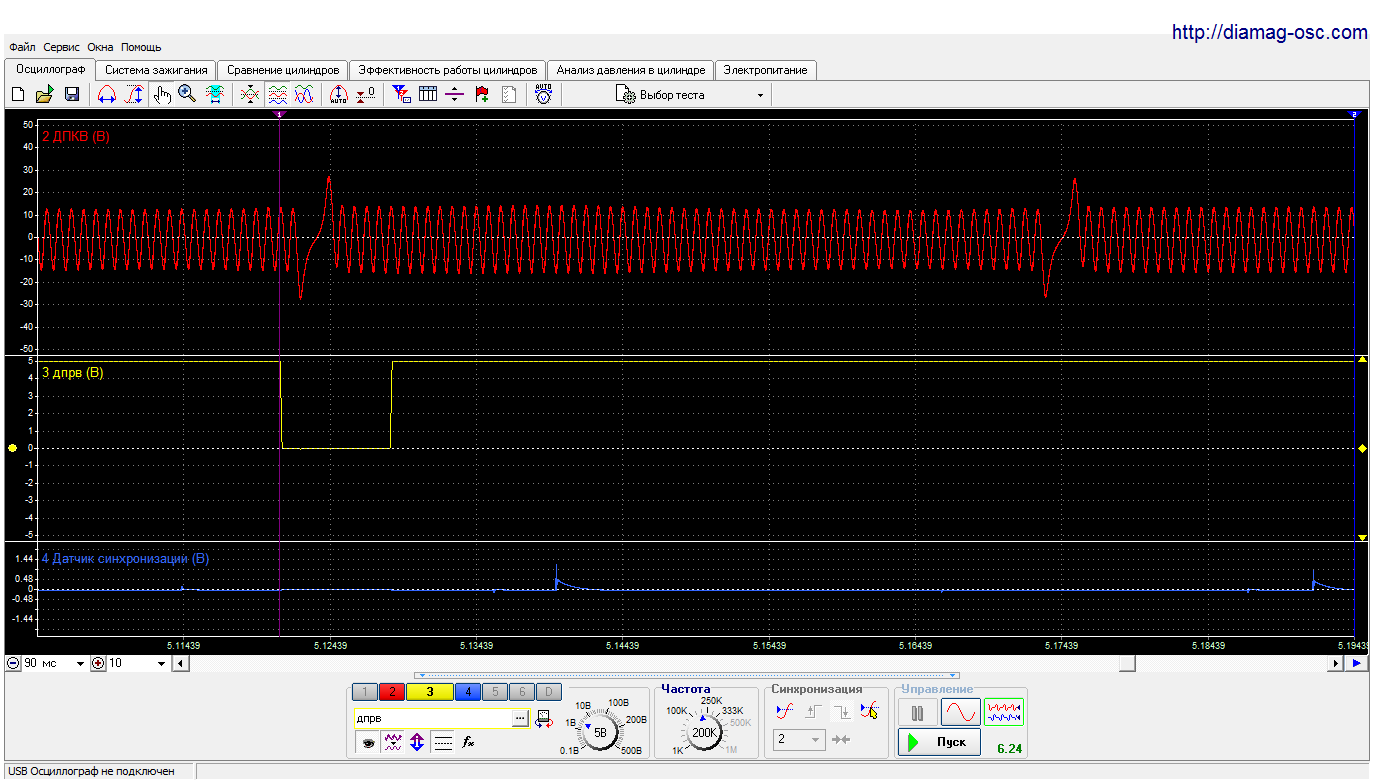The image size is (1382, 784).
Task: Select the red sine wave mode button
Action: click(x=960, y=712)
